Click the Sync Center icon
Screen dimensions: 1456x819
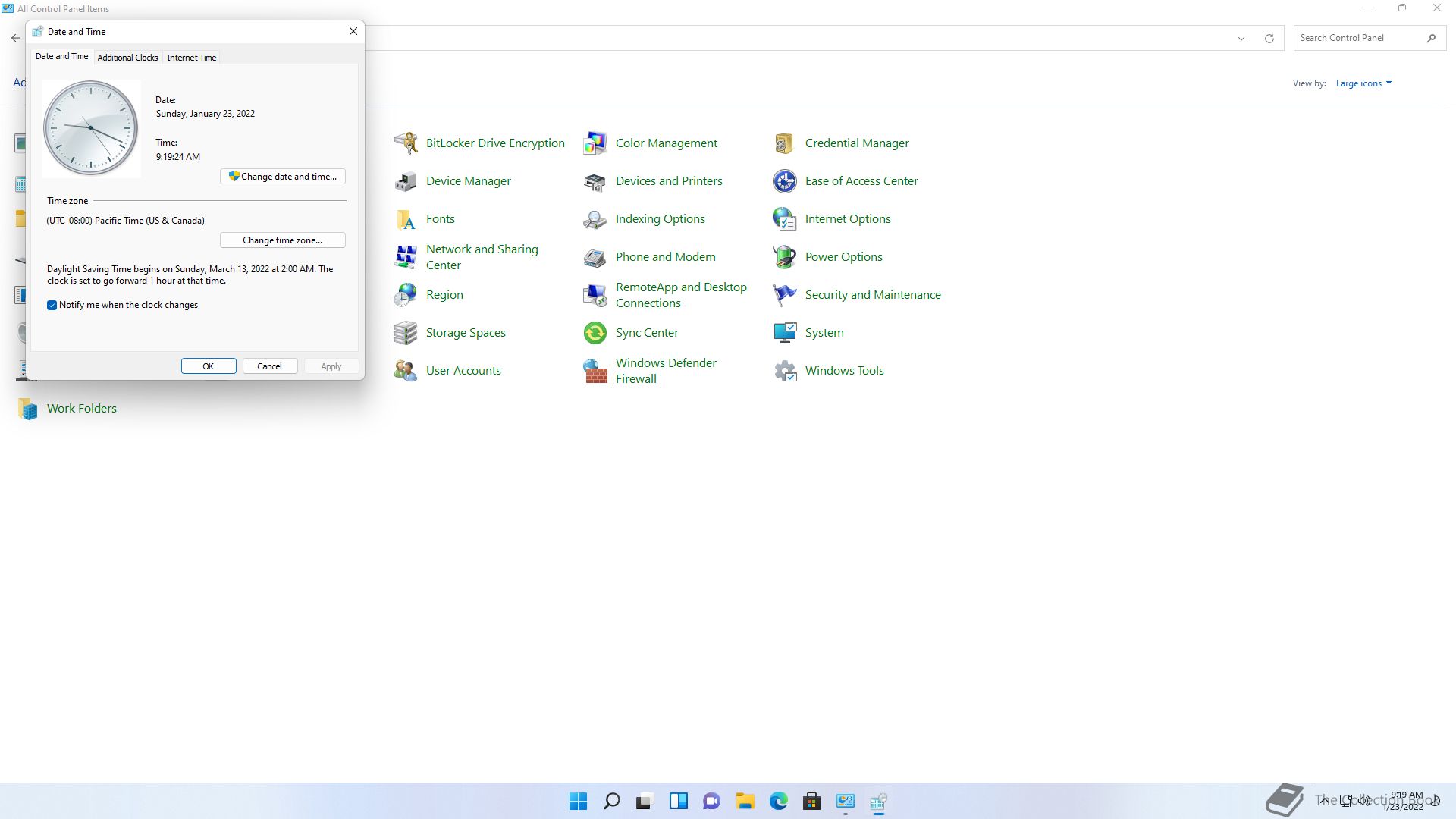tap(595, 332)
